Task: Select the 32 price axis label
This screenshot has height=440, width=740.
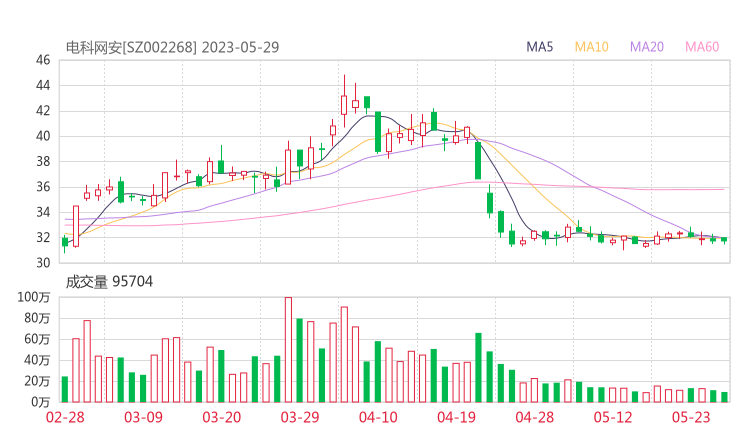Action: point(43,237)
